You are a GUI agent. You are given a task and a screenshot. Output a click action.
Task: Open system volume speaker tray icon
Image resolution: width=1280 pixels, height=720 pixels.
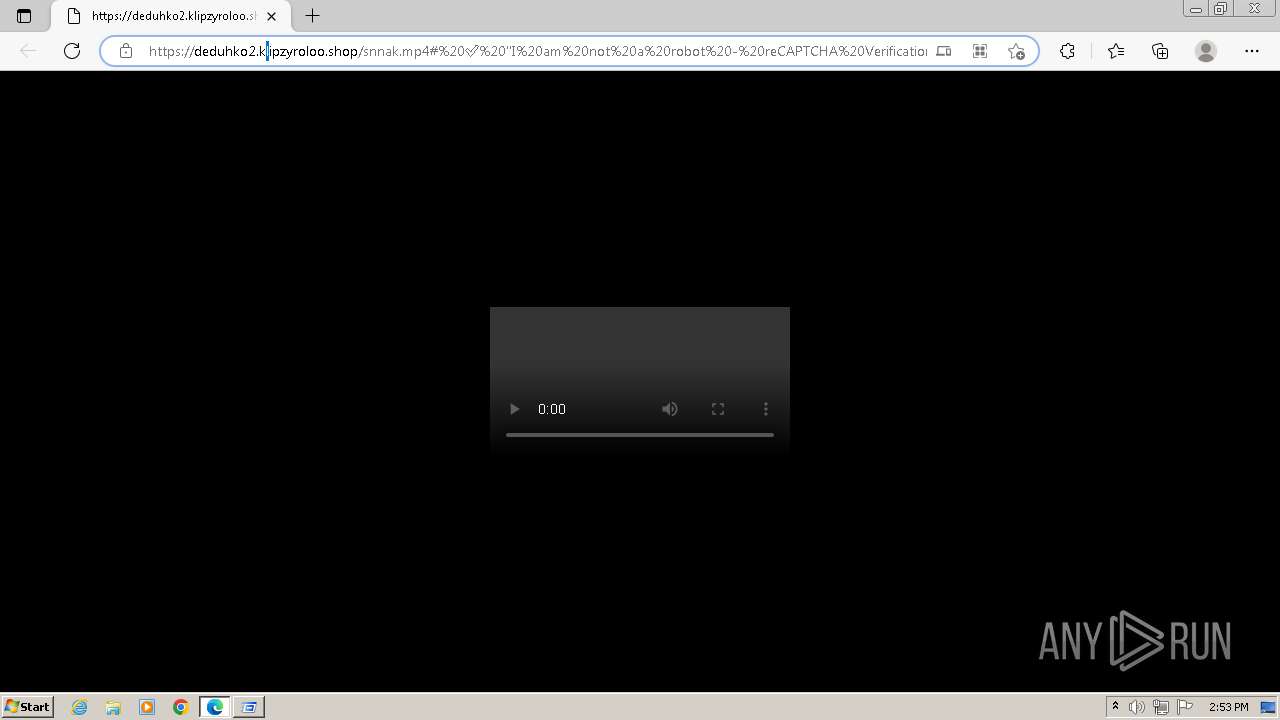[x=1137, y=707]
